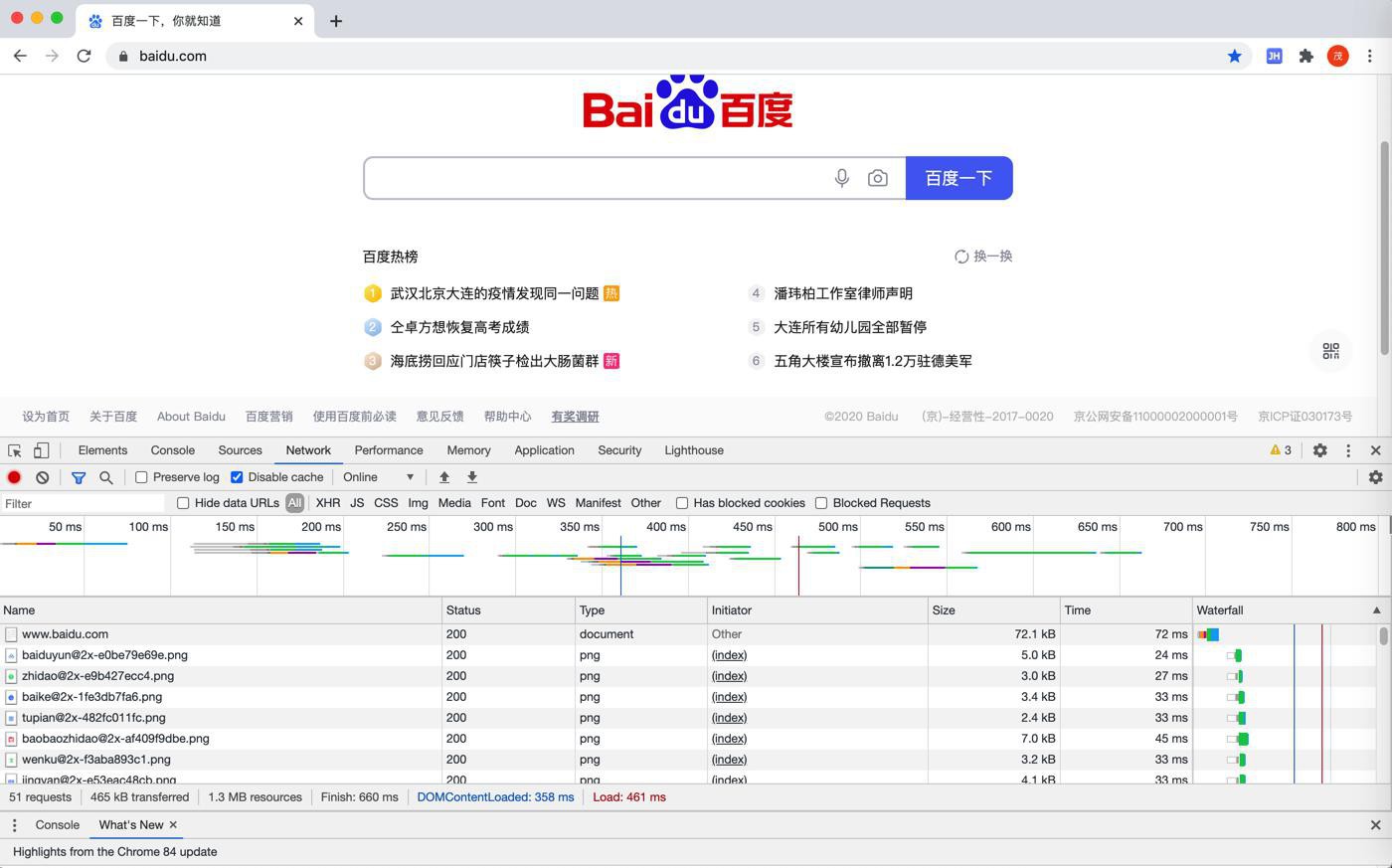The image size is (1392, 868).
Task: Open the About Baidu link
Action: (x=191, y=417)
